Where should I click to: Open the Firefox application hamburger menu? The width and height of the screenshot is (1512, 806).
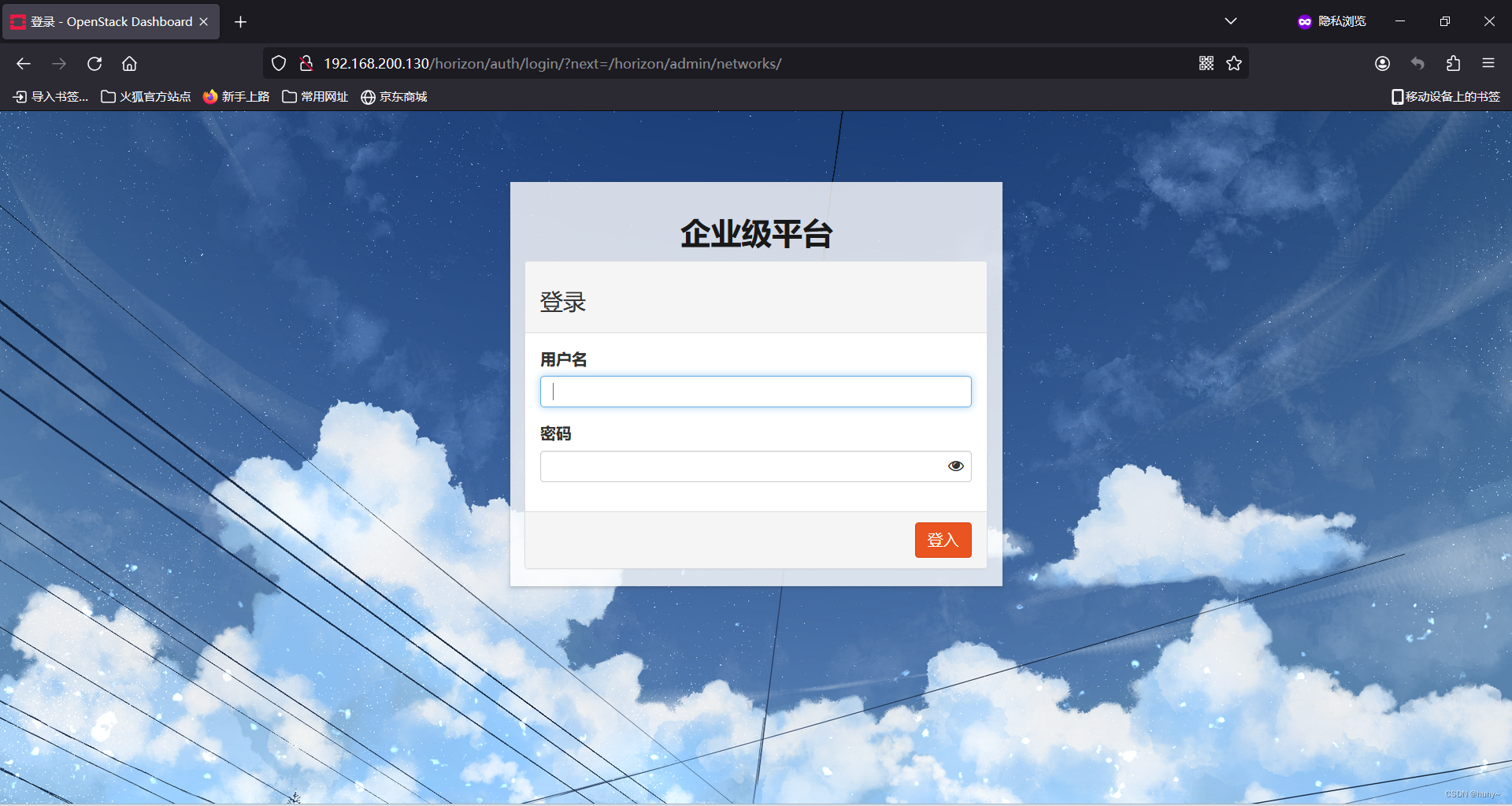tap(1489, 63)
